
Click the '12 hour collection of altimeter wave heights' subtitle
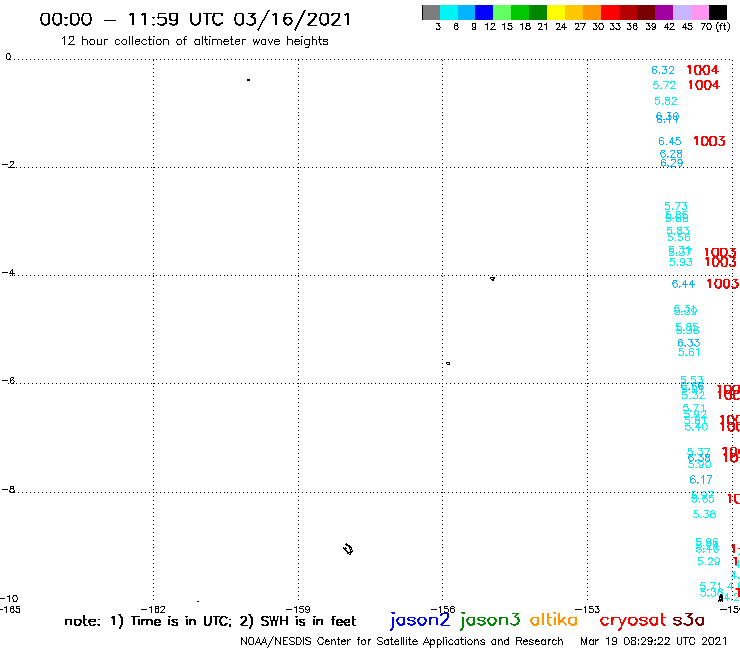(194, 41)
